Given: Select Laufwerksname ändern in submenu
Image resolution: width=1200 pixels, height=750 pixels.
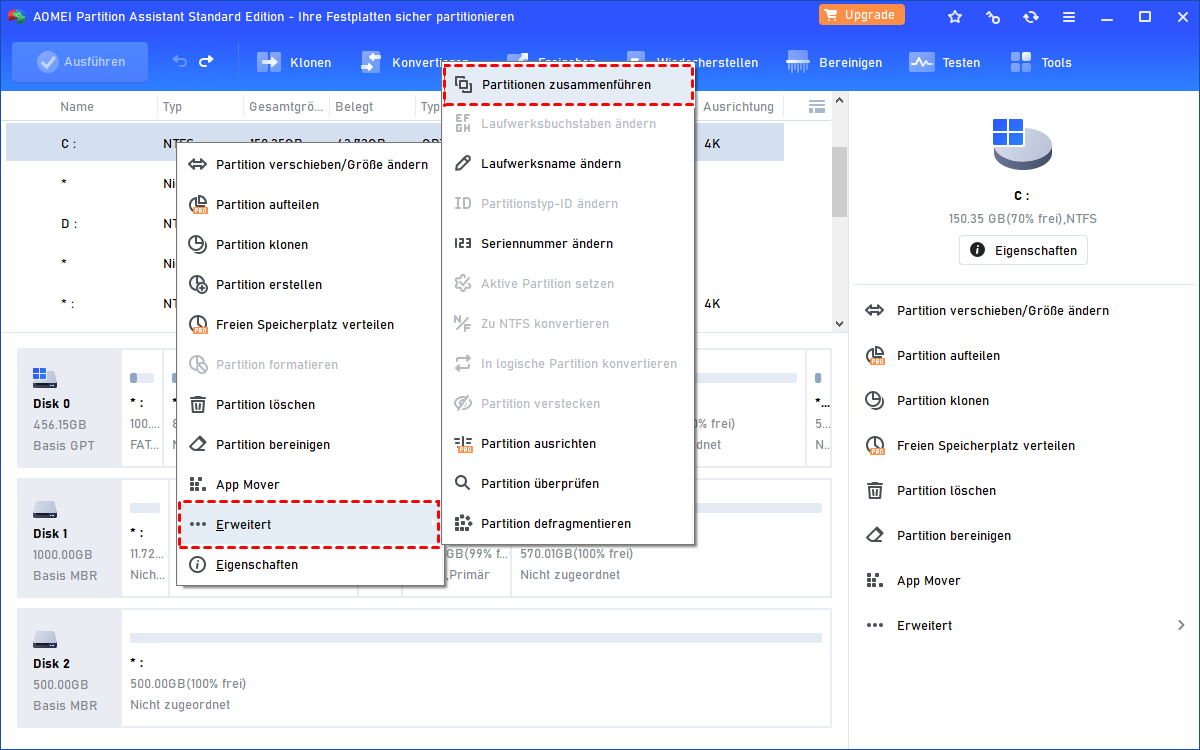Looking at the screenshot, I should (568, 164).
